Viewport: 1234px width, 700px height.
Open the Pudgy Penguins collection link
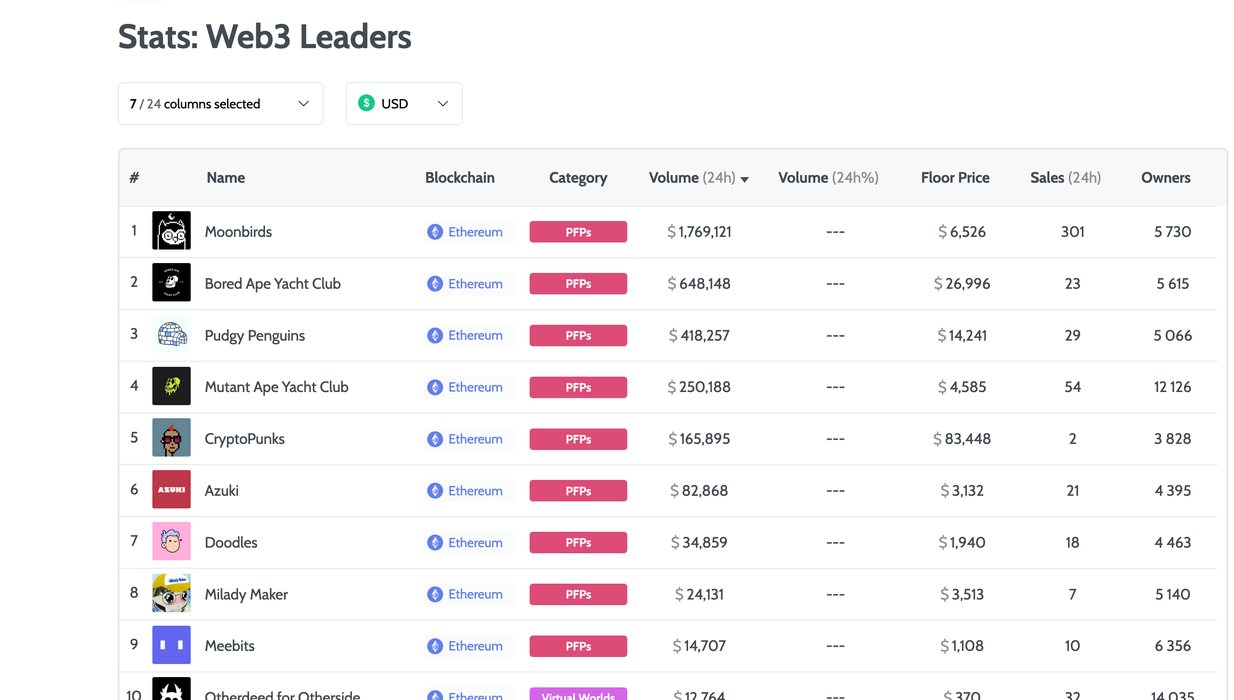(255, 335)
